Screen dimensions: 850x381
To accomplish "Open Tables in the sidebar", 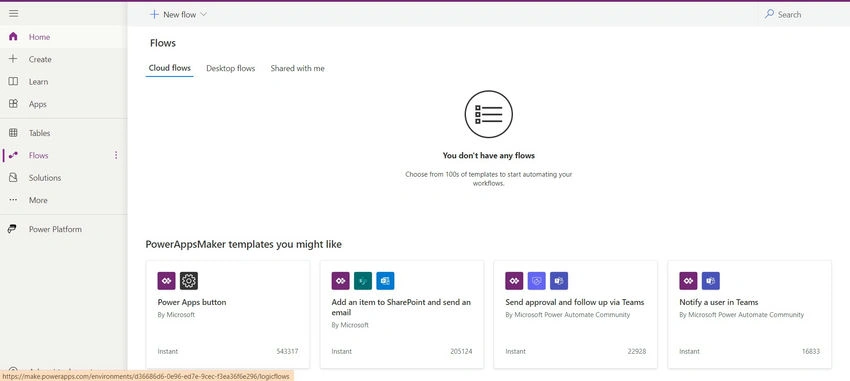I will (x=63, y=133).
